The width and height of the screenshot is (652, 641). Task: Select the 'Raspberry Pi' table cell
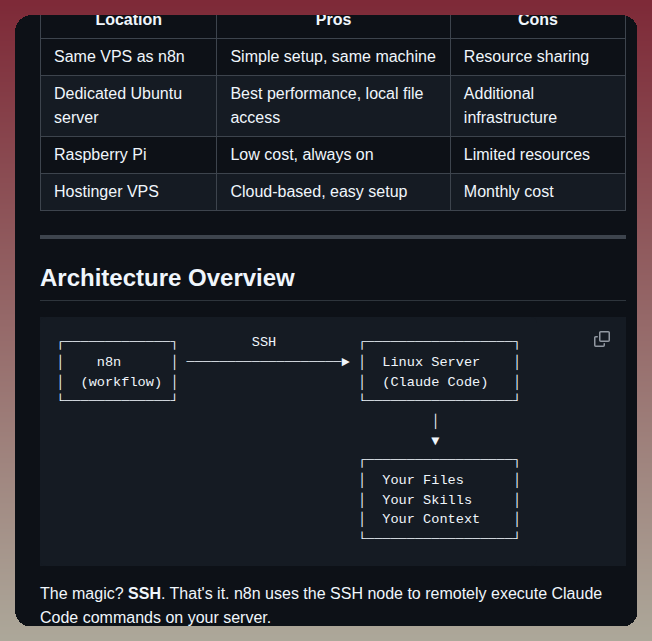pos(128,155)
